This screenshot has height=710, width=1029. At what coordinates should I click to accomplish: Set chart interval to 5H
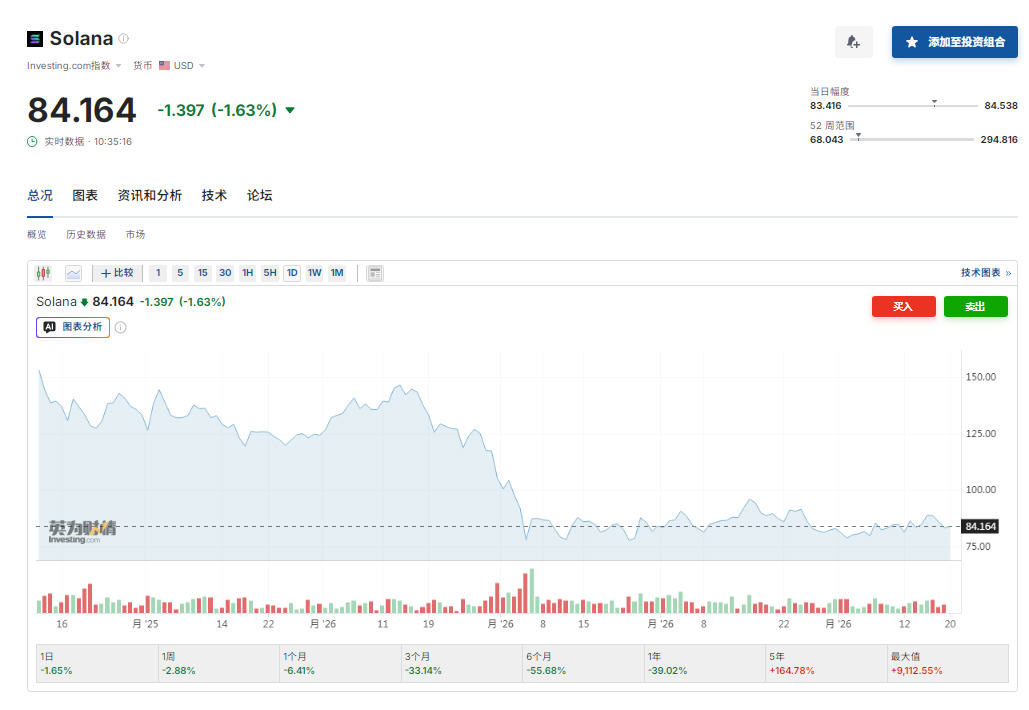270,273
